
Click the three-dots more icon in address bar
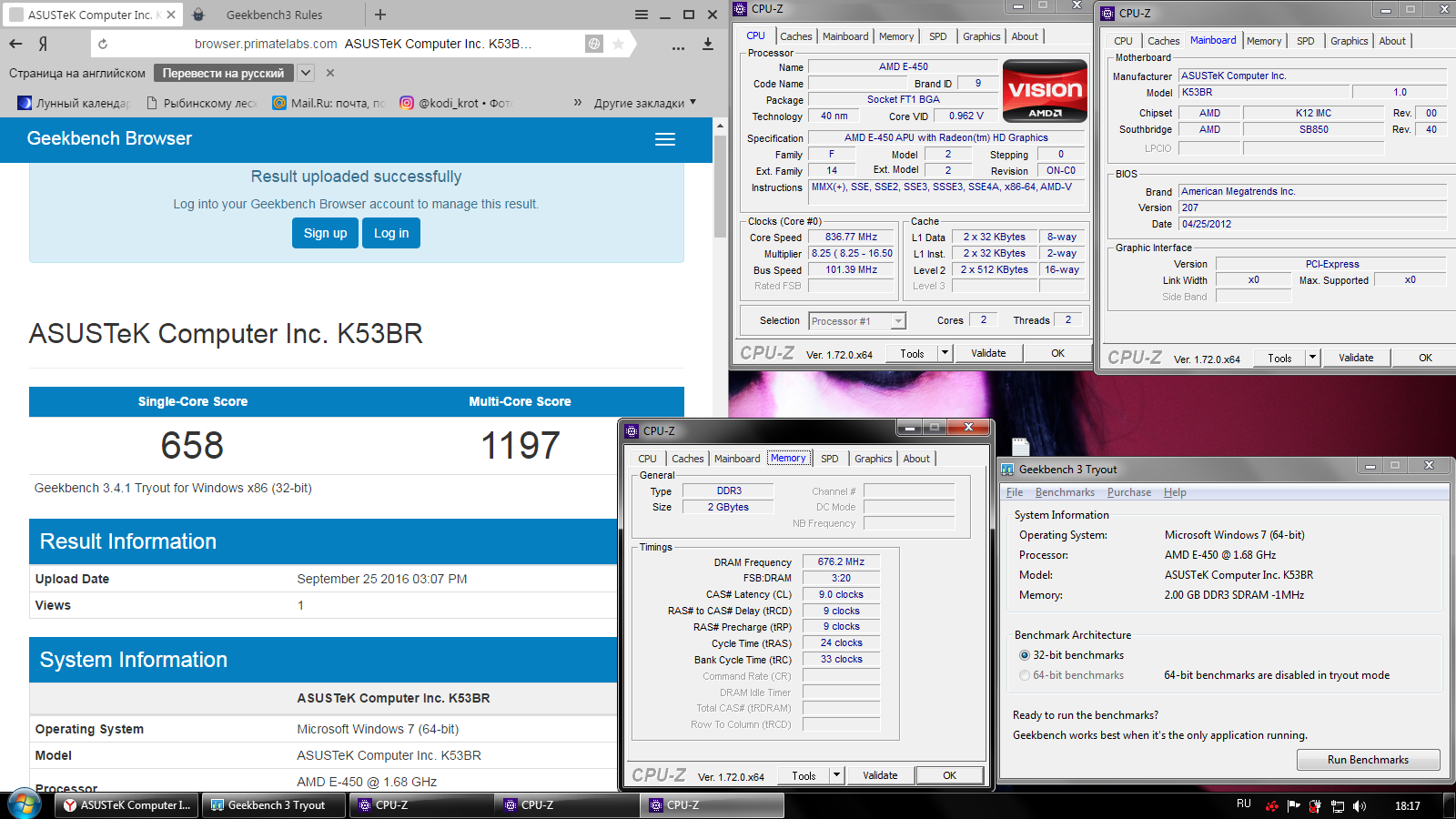[x=678, y=47]
